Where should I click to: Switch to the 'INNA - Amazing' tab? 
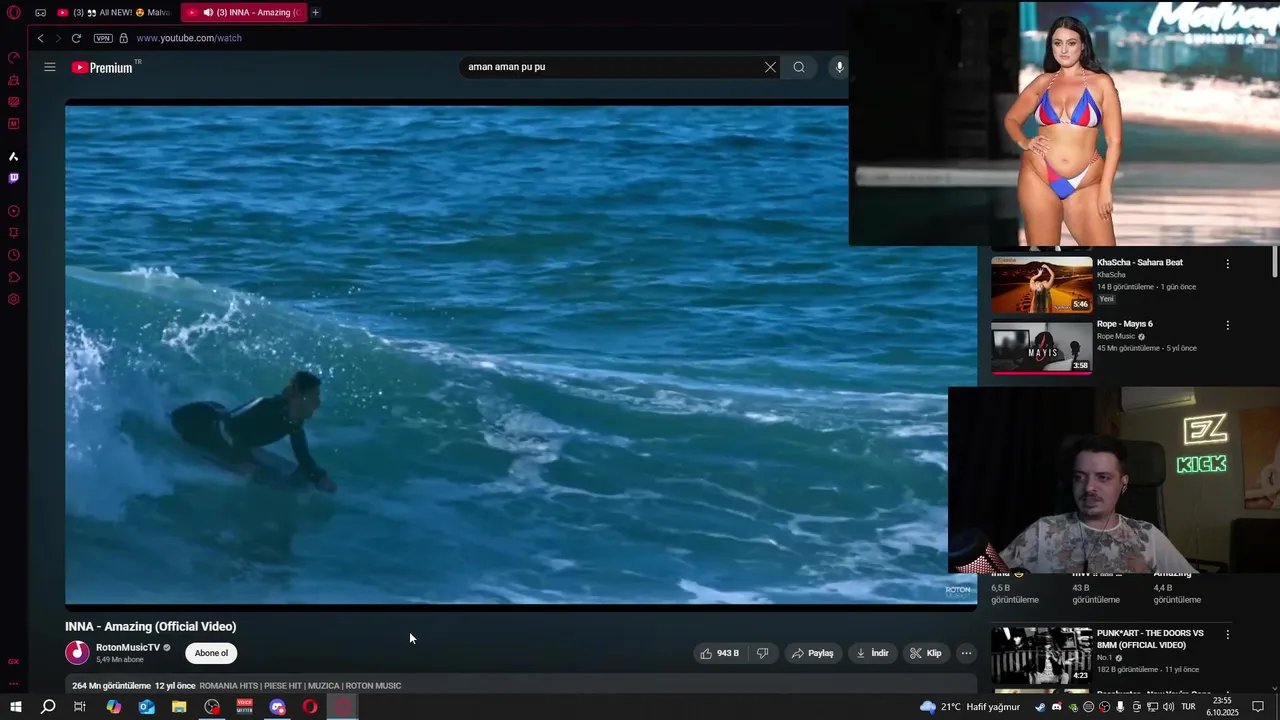245,12
